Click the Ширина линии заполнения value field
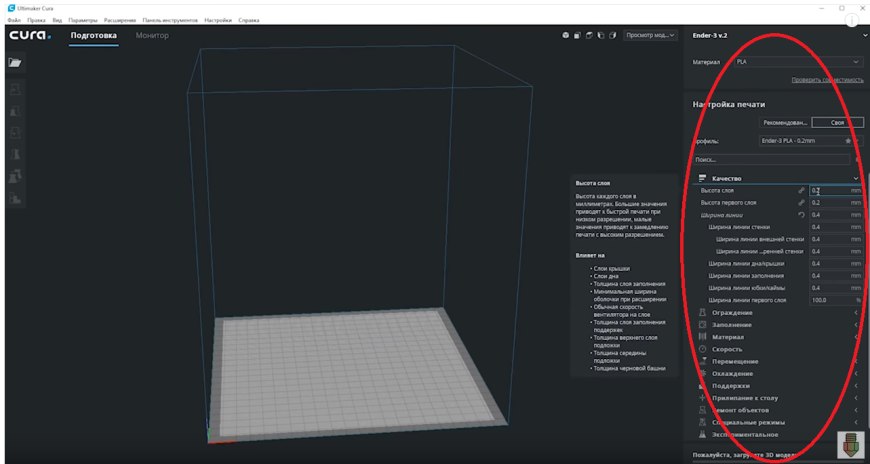The width and height of the screenshot is (870, 464). pos(836,276)
